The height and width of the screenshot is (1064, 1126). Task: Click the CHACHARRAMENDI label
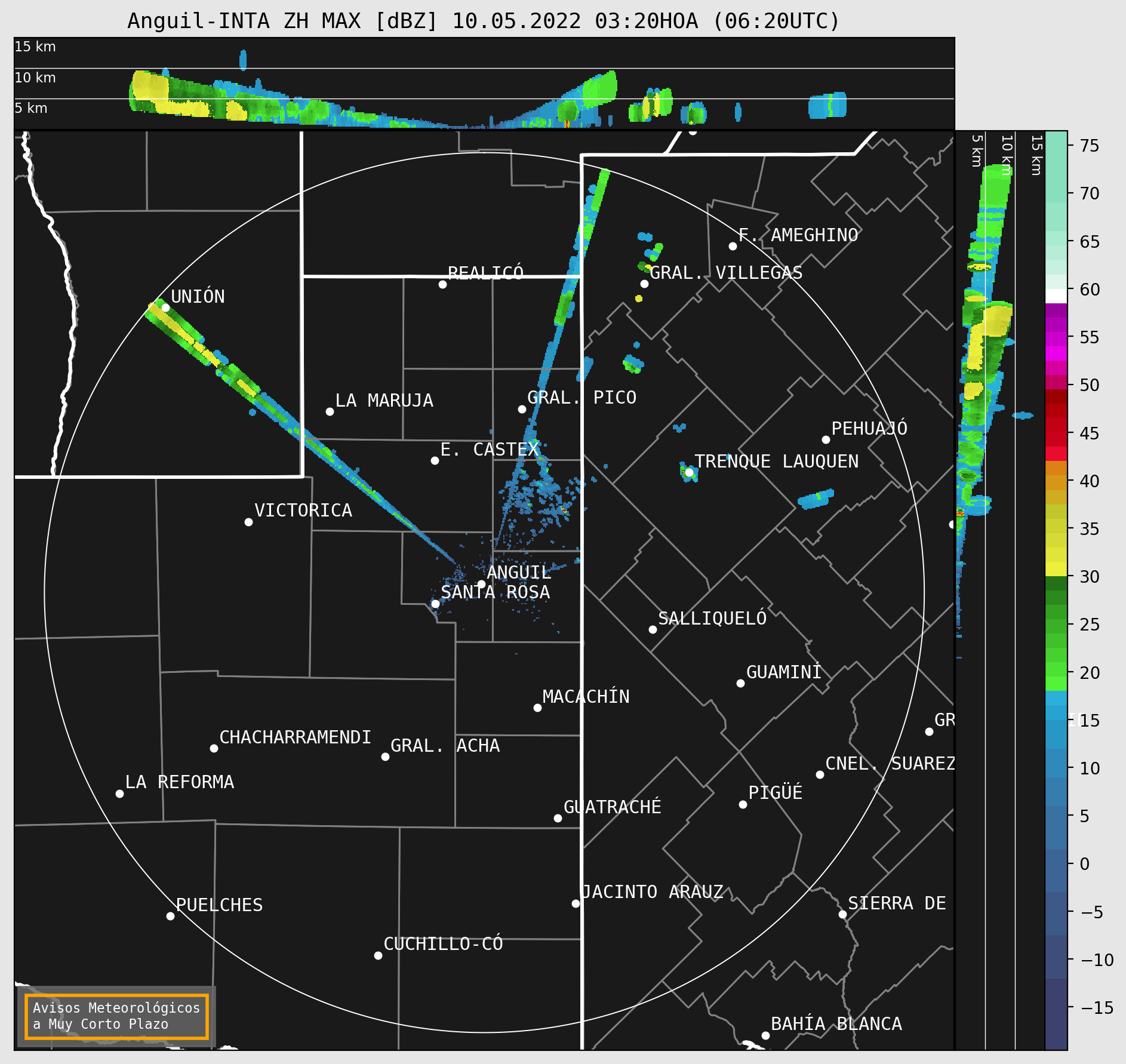click(x=295, y=737)
